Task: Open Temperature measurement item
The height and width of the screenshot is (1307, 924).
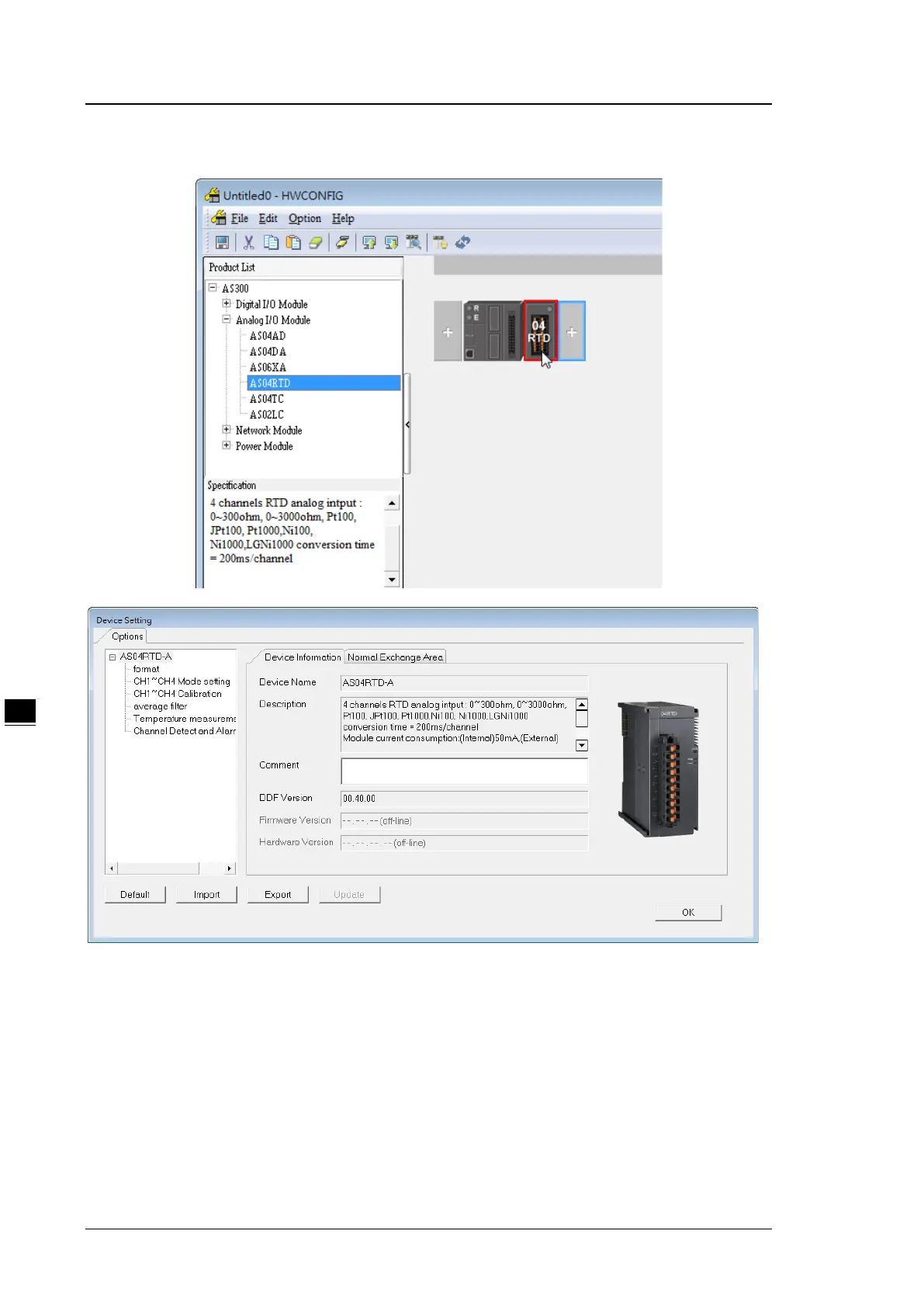Action: [185, 719]
